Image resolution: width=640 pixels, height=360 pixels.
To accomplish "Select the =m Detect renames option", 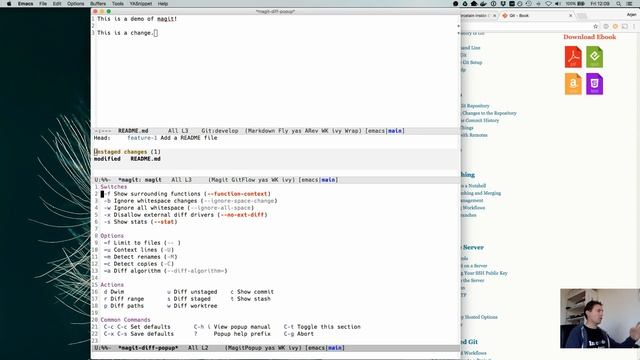I will (x=140, y=257).
